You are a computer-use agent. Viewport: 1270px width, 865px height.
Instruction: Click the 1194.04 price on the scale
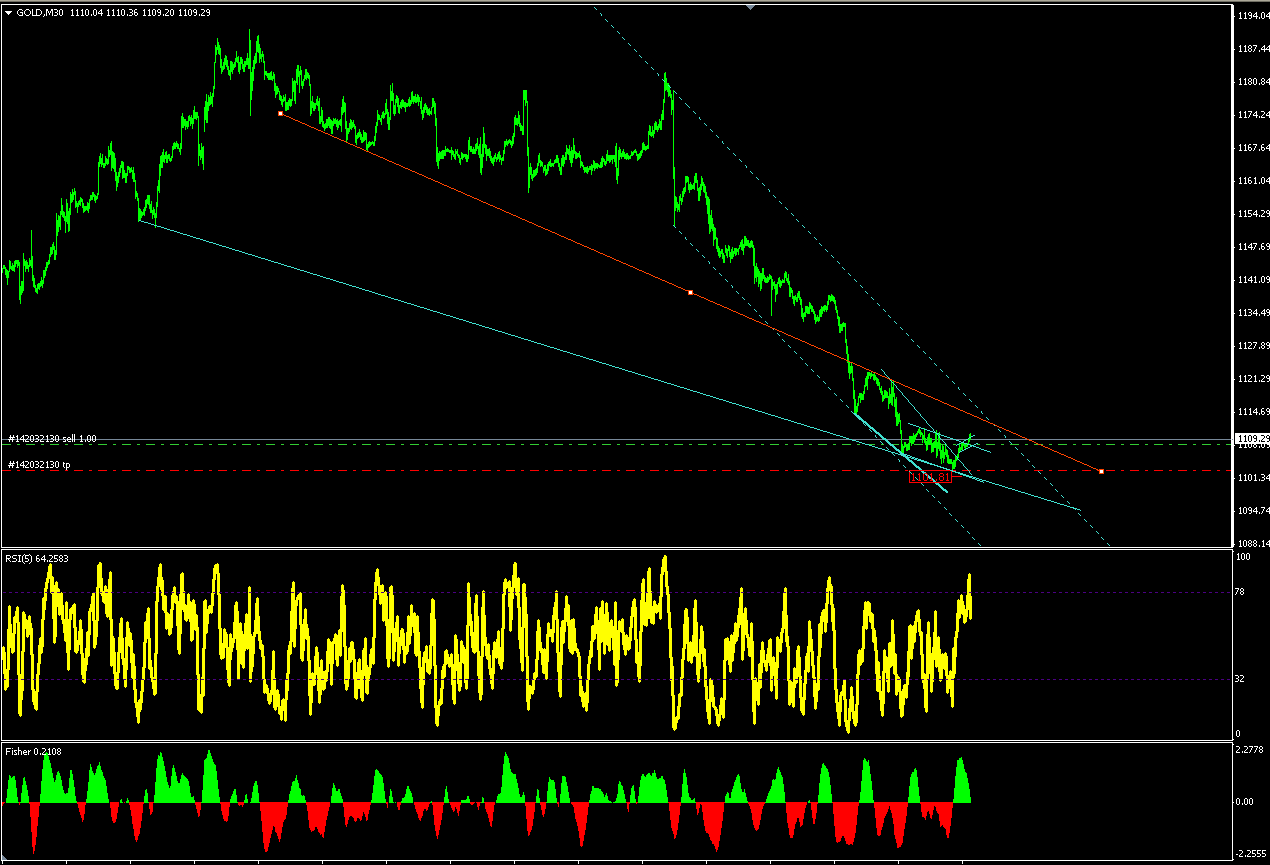(1252, 16)
